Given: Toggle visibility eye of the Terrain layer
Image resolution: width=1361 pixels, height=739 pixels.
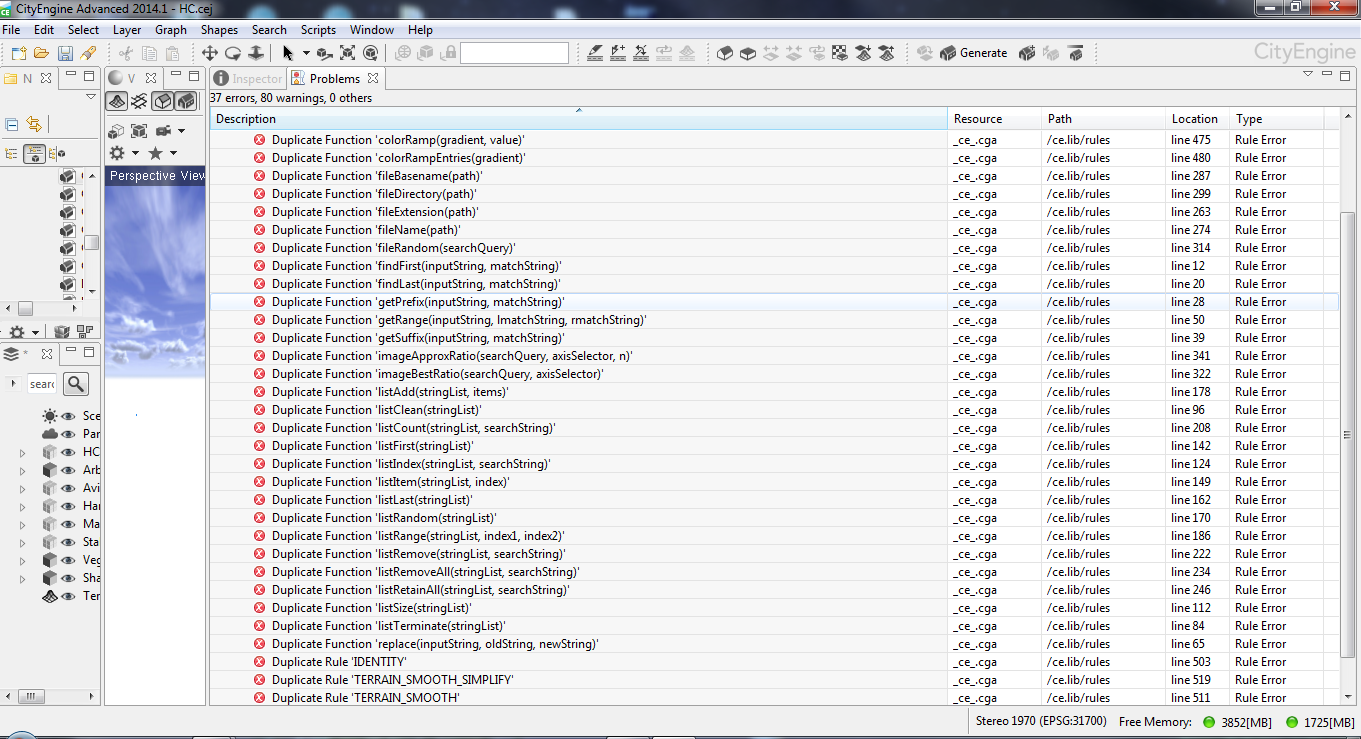Looking at the screenshot, I should 69,596.
